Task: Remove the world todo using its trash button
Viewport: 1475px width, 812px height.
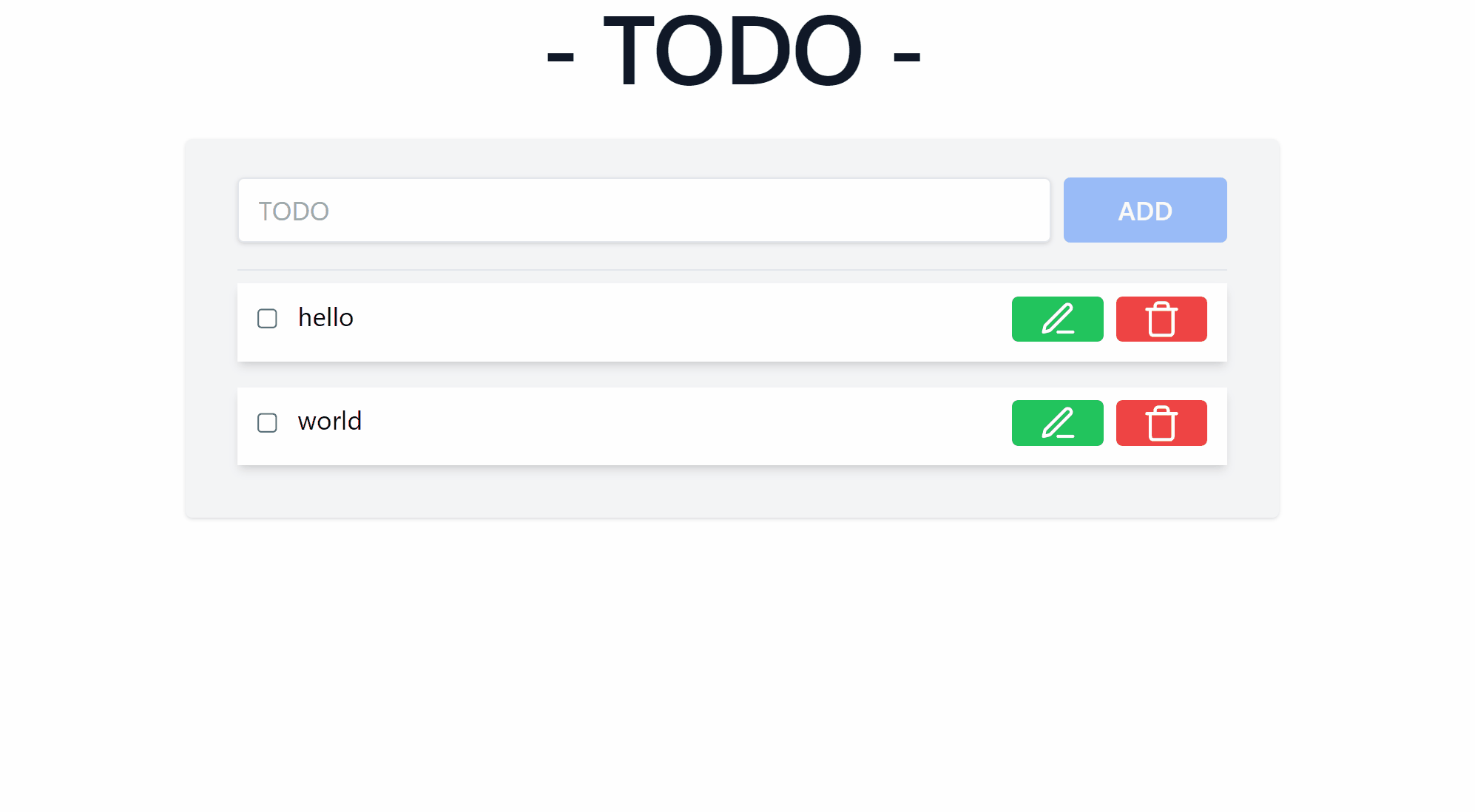Action: tap(1161, 423)
